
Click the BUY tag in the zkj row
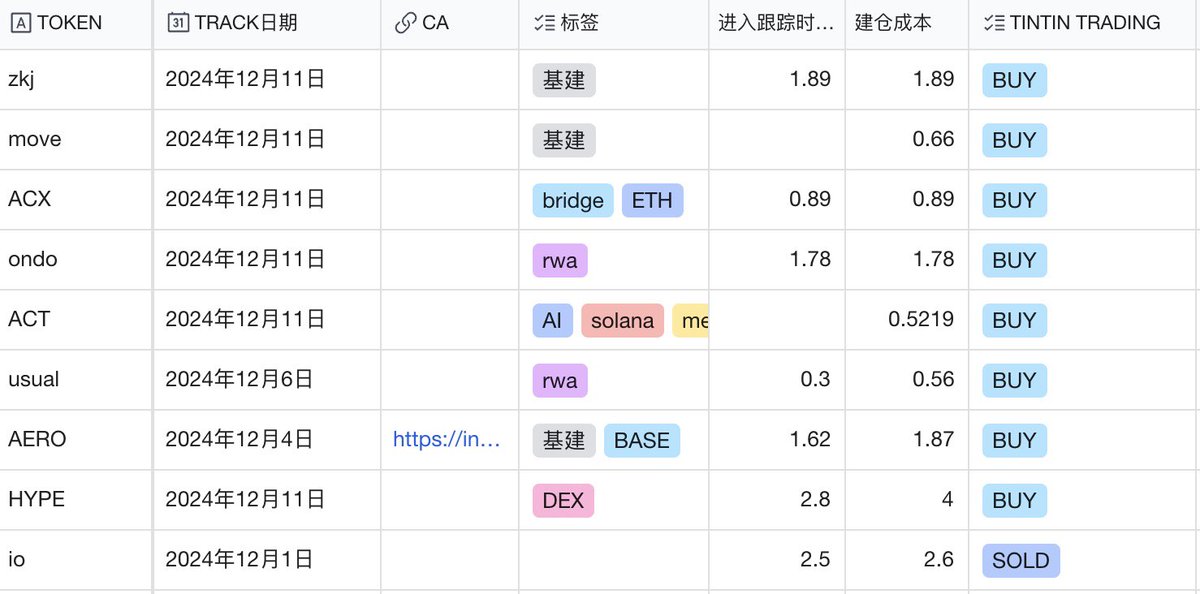1014,81
